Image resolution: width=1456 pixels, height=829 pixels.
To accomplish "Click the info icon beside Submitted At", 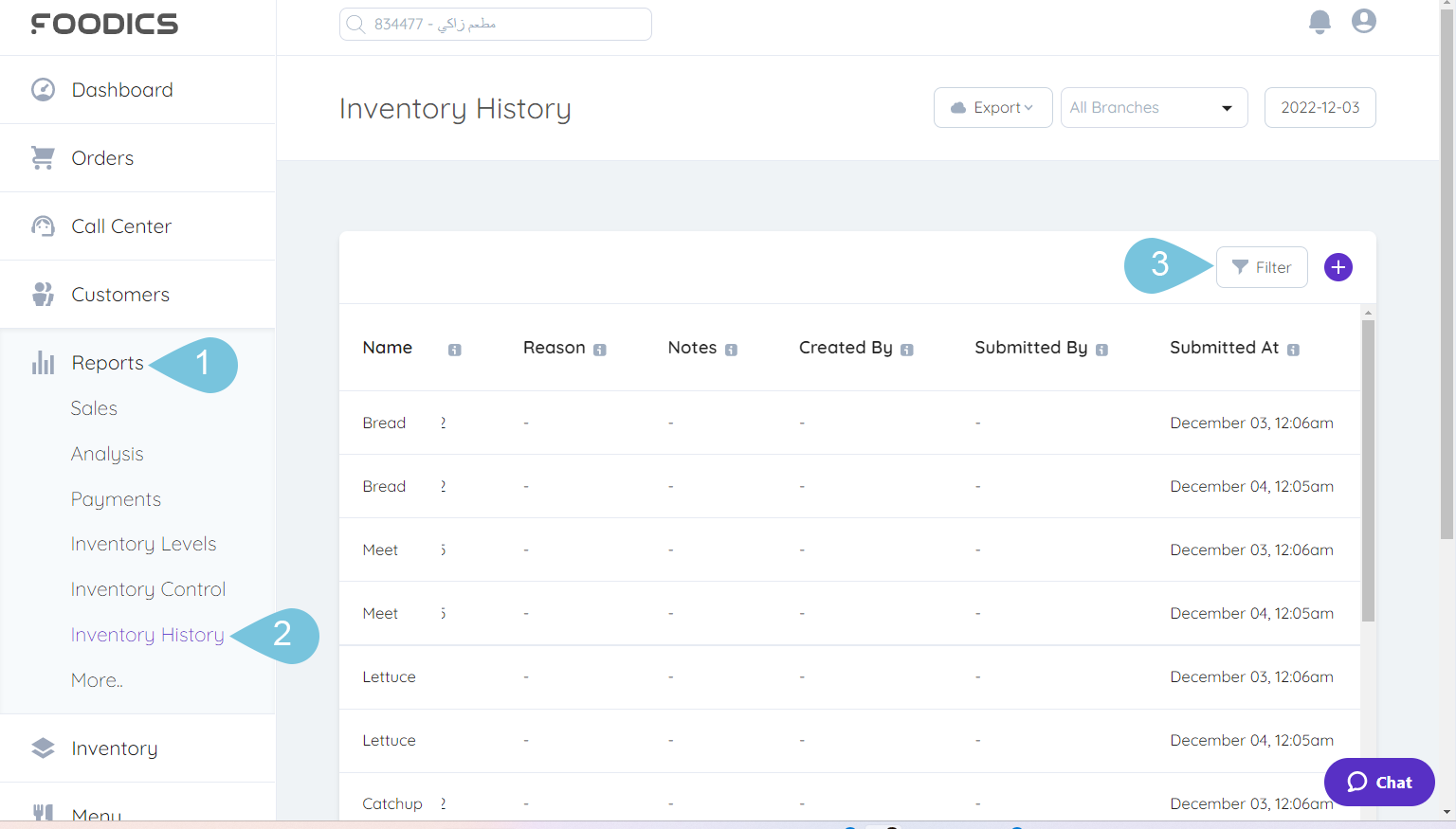I will [1294, 349].
